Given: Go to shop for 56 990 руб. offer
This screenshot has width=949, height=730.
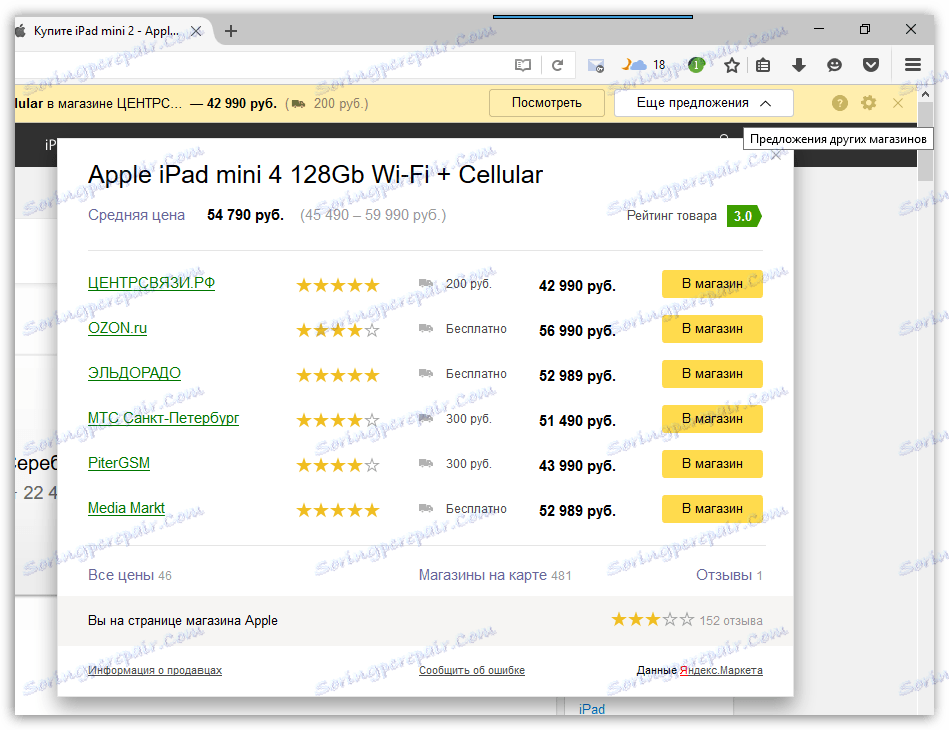Looking at the screenshot, I should point(712,329).
